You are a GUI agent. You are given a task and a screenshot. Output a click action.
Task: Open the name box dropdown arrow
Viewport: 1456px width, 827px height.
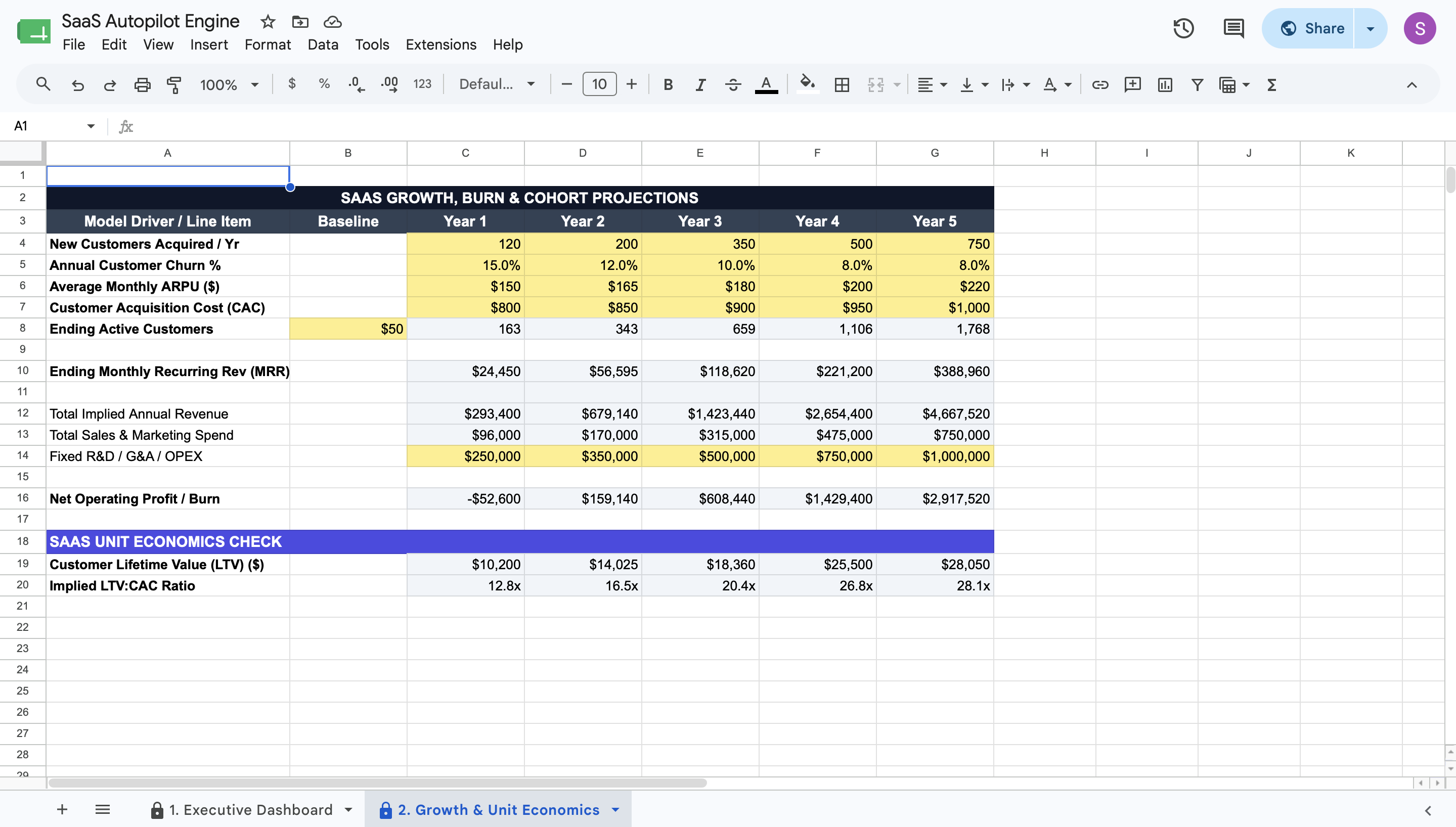[91, 125]
